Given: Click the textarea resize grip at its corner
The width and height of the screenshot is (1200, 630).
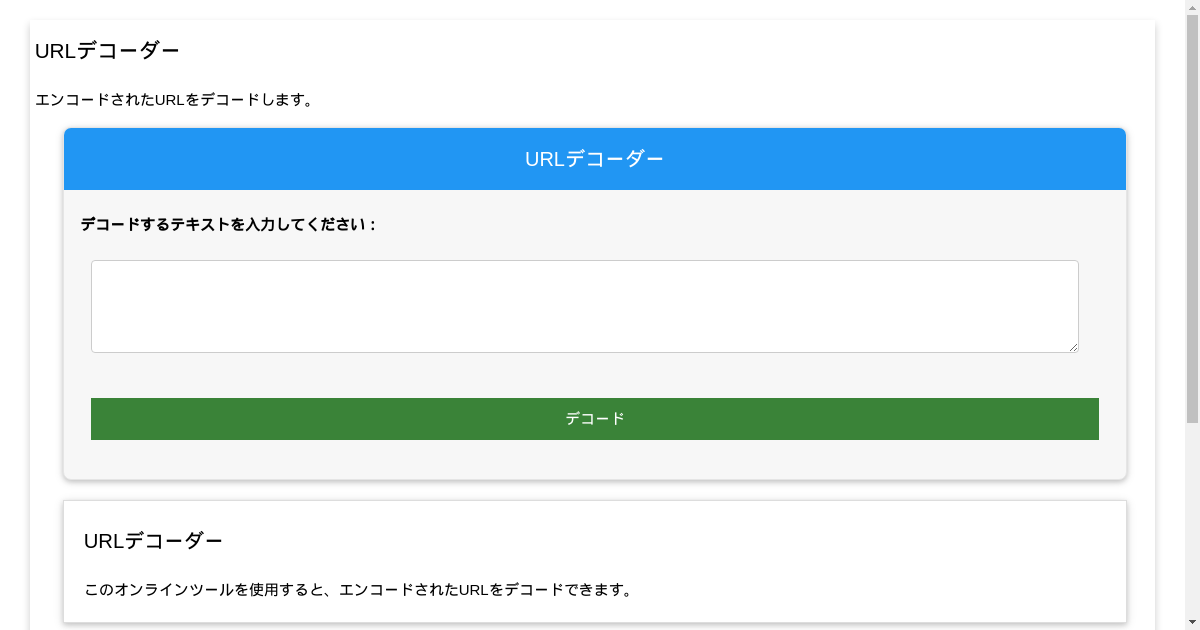Looking at the screenshot, I should 1074,347.
